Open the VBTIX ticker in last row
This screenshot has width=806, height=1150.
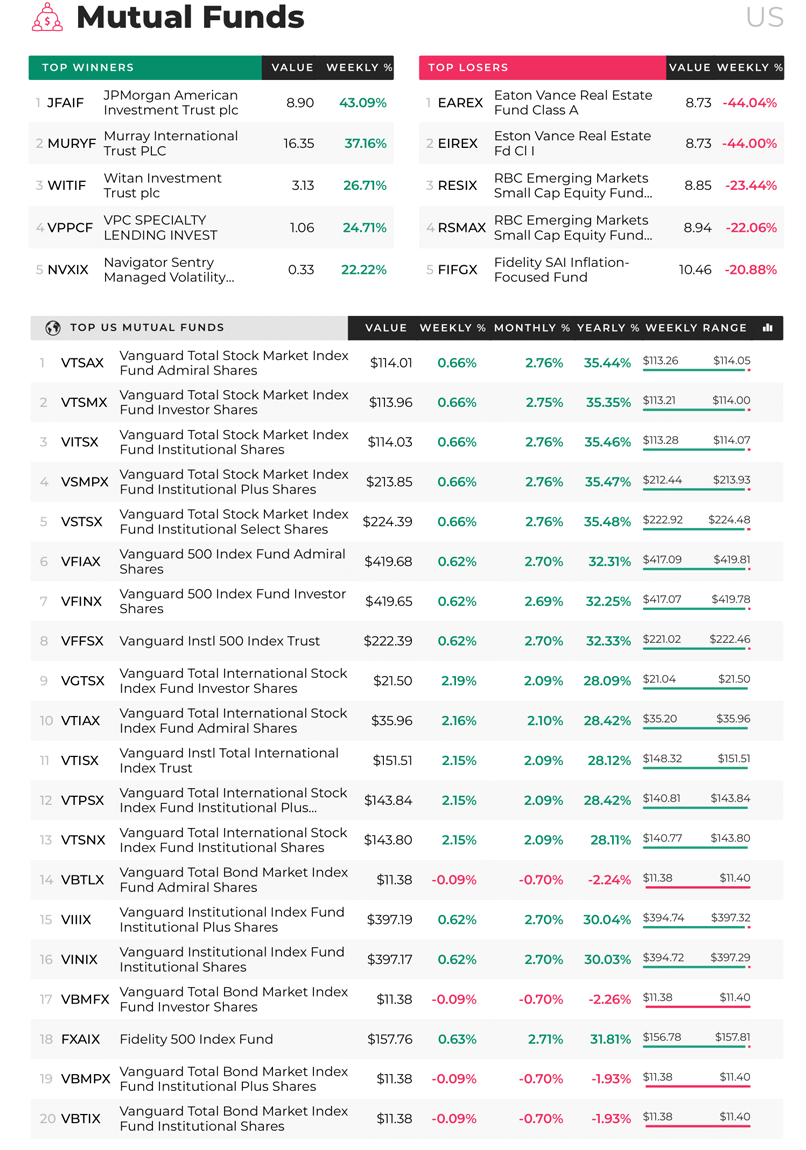81,1118
